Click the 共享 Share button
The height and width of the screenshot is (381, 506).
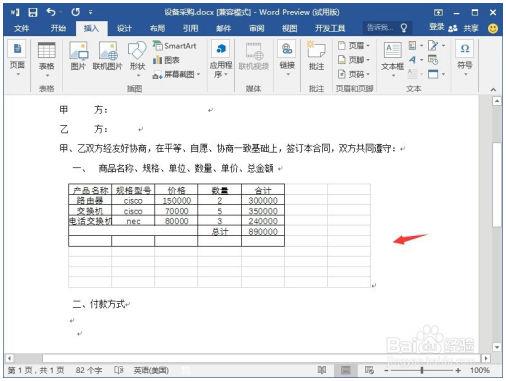pyautogui.click(x=464, y=28)
